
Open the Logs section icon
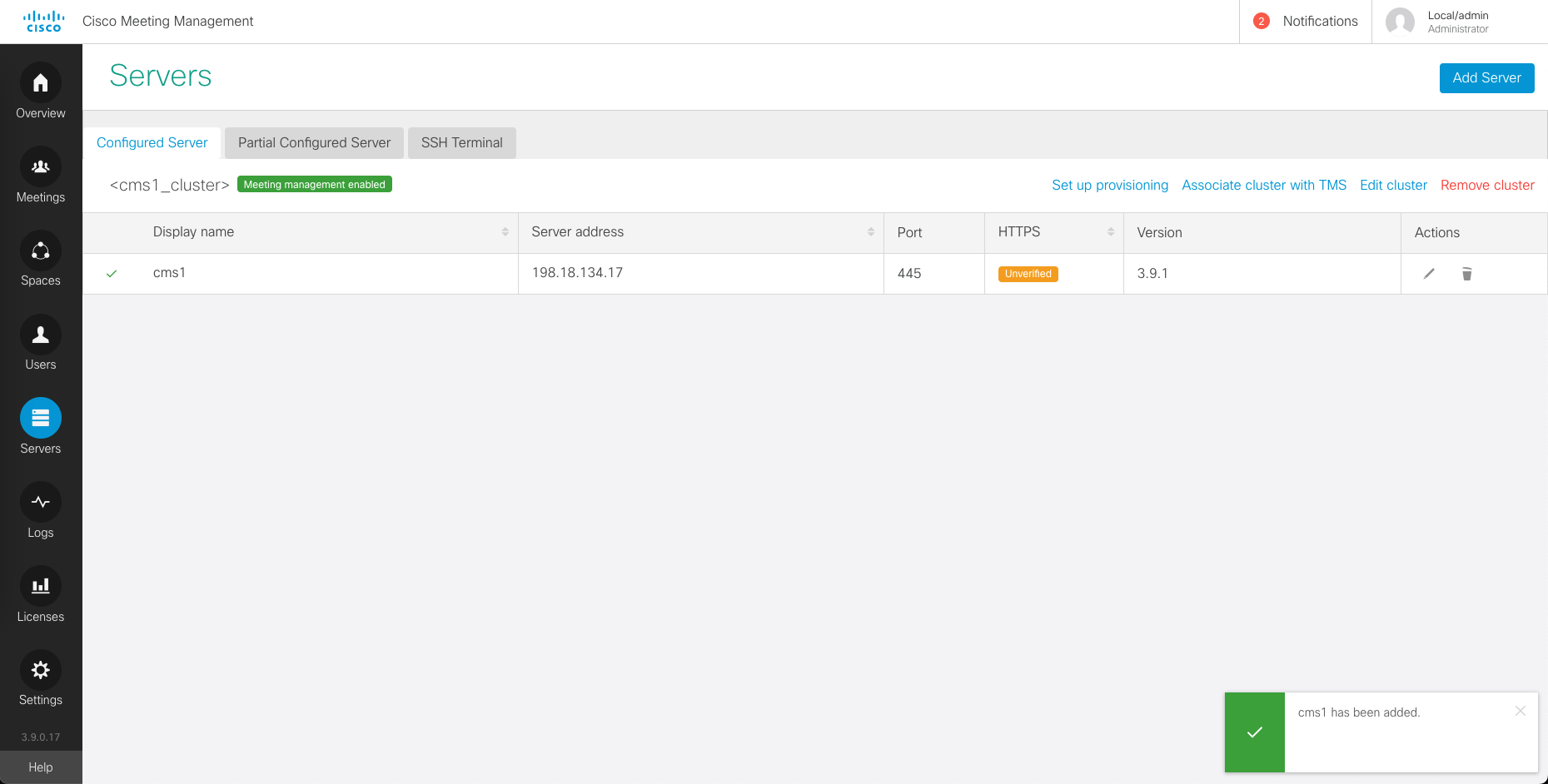40,502
